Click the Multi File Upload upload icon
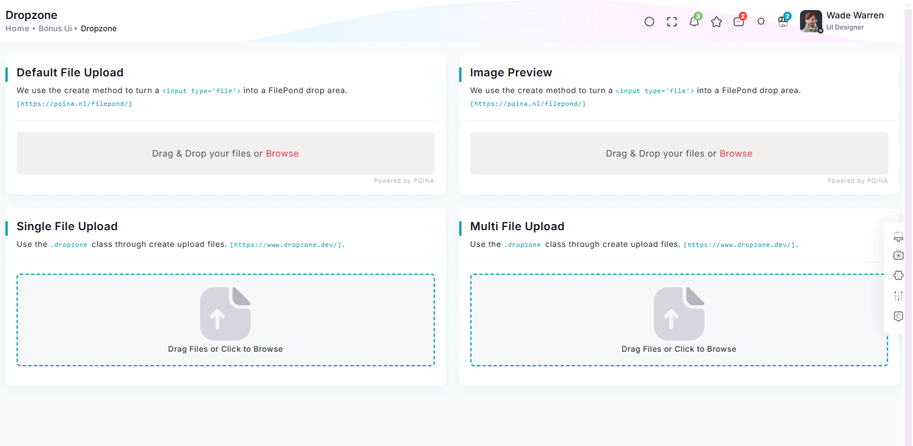 (679, 313)
